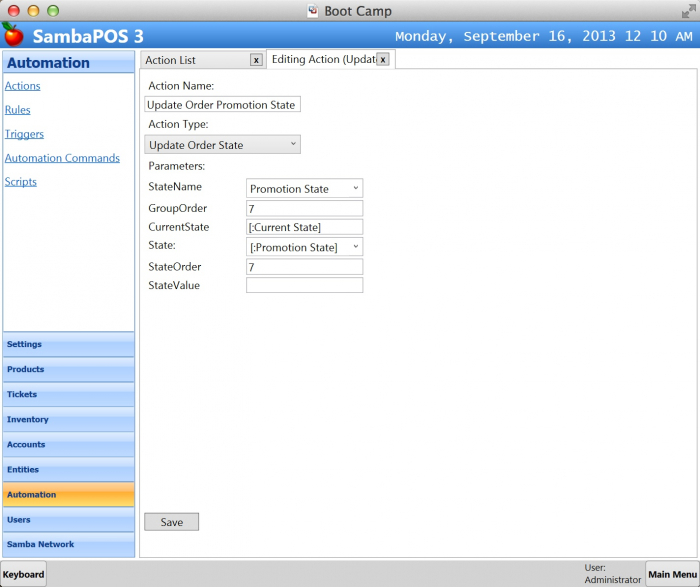The height and width of the screenshot is (587, 700).
Task: Return to Main Menu
Action: pyautogui.click(x=672, y=575)
